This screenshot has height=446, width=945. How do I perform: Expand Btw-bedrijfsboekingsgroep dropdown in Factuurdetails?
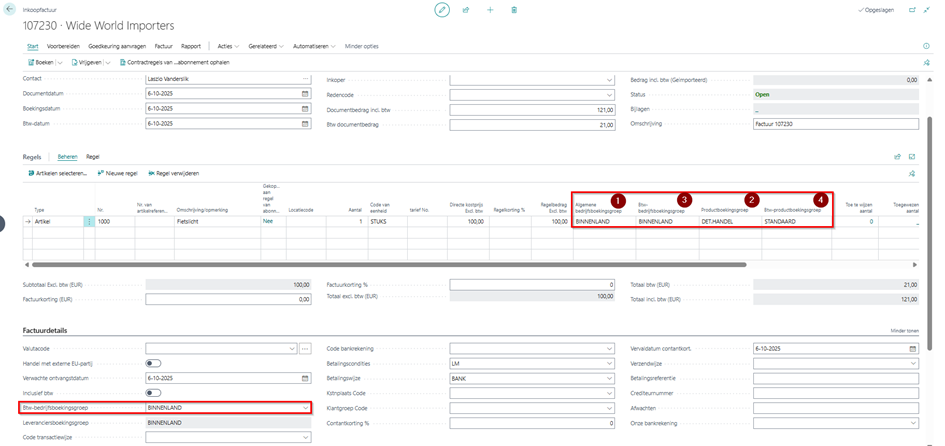[x=305, y=408]
